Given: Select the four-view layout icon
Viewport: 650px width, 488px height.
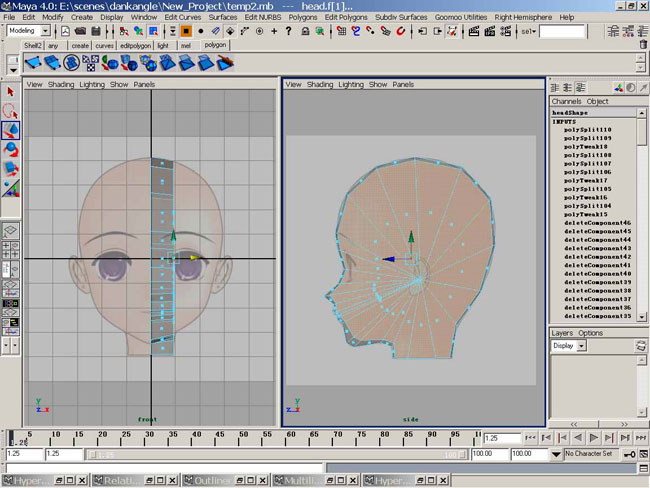Looking at the screenshot, I should click(x=10, y=250).
